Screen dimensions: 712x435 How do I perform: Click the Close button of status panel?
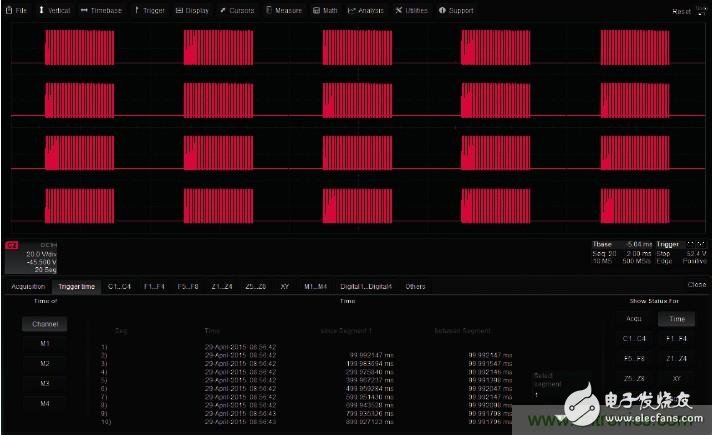(697, 285)
